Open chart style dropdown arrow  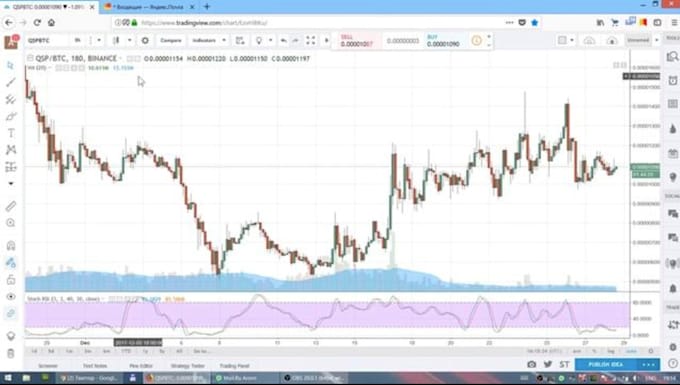click(130, 40)
